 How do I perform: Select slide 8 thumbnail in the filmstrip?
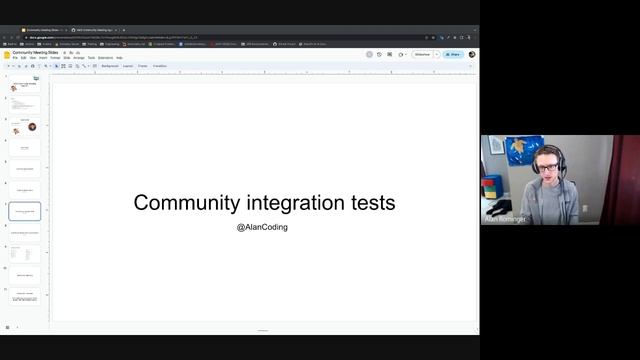[24, 233]
